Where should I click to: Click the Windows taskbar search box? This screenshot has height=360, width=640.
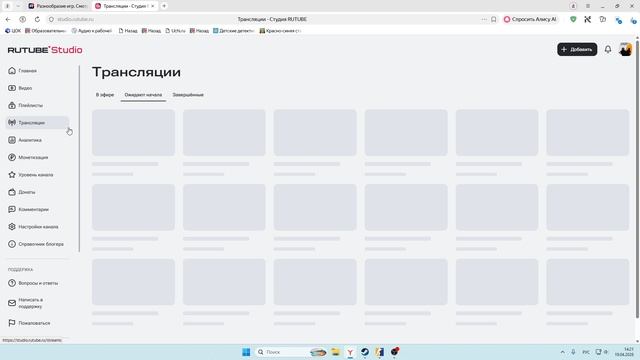[291, 352]
